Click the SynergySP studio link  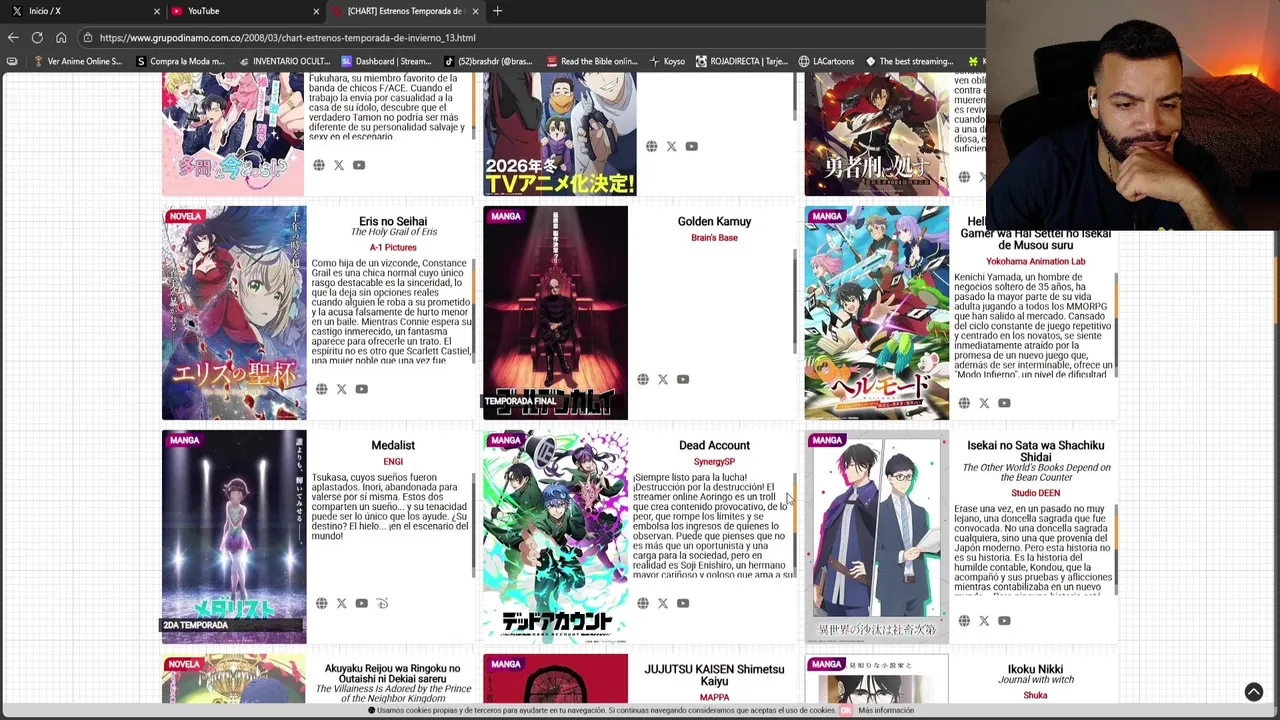pyautogui.click(x=714, y=461)
